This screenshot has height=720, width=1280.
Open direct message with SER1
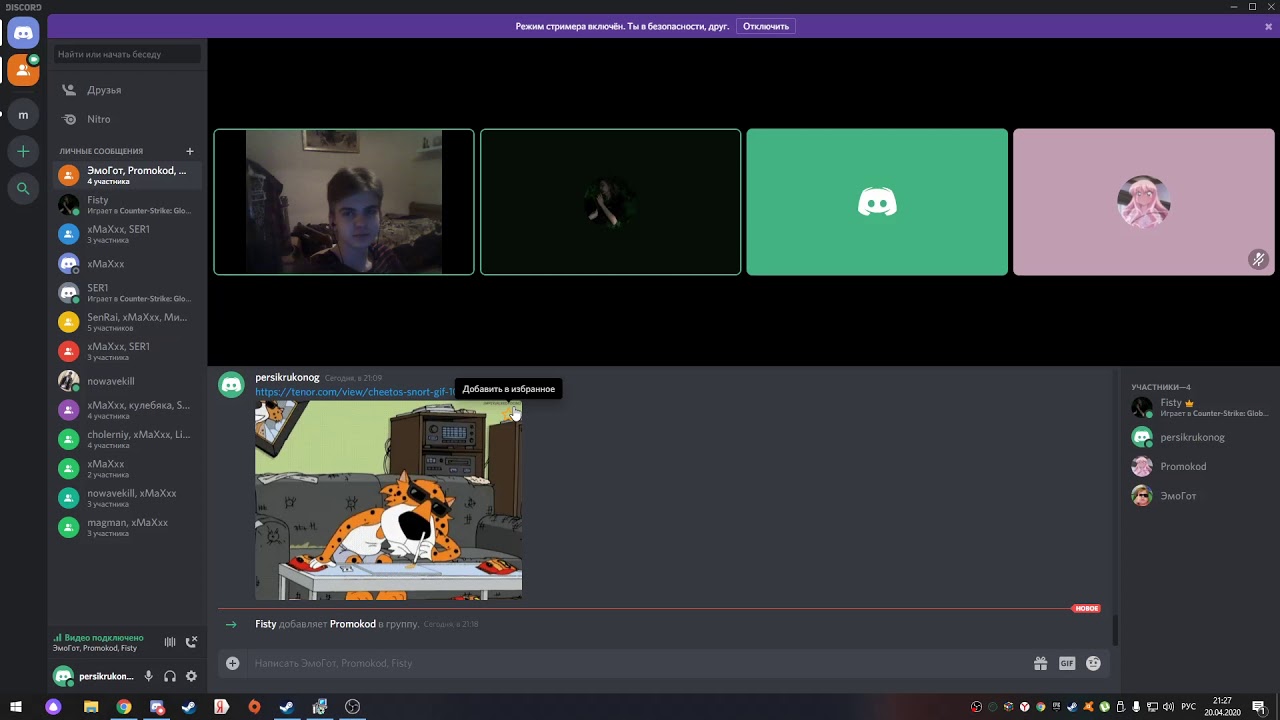point(127,293)
